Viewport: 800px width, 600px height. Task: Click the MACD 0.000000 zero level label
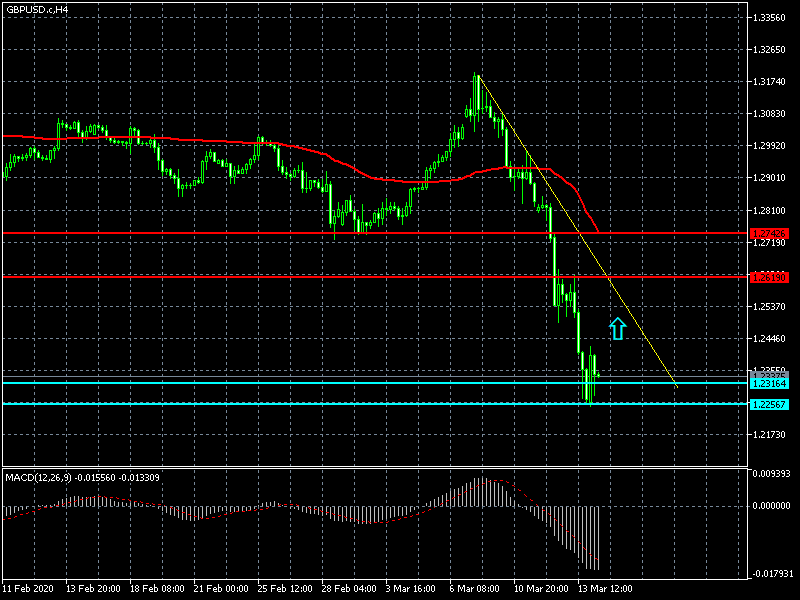[x=771, y=506]
